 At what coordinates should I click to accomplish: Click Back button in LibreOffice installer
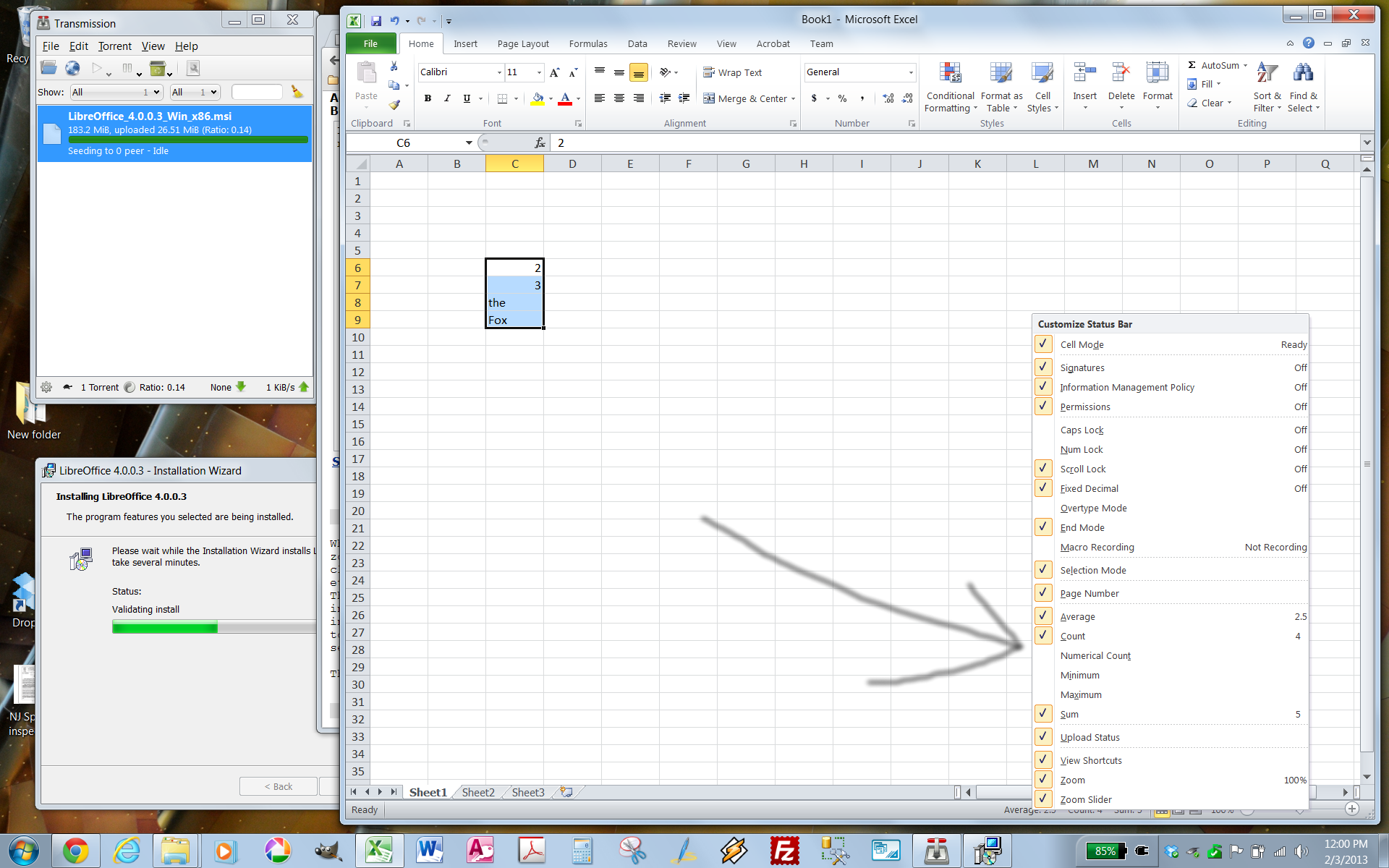[x=278, y=786]
